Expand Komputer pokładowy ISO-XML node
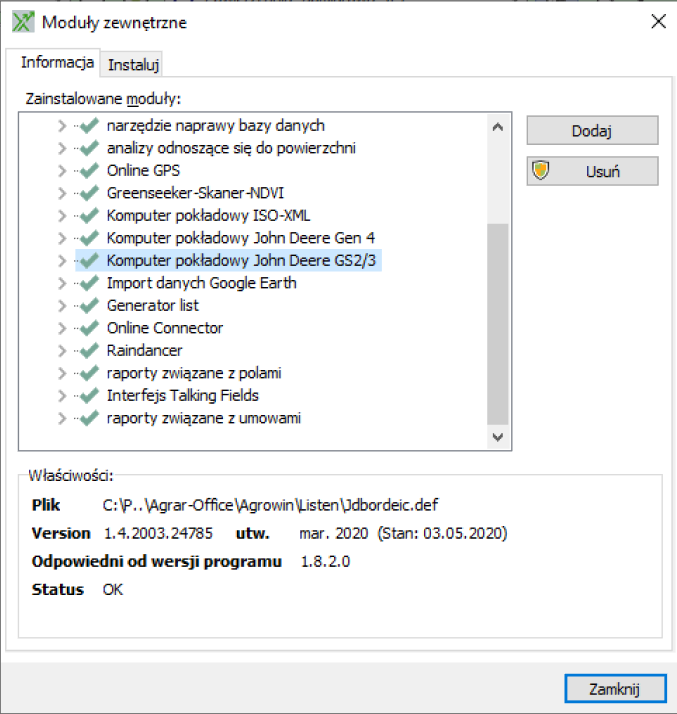Viewport: 677px width, 714px height. pyautogui.click(x=62, y=216)
